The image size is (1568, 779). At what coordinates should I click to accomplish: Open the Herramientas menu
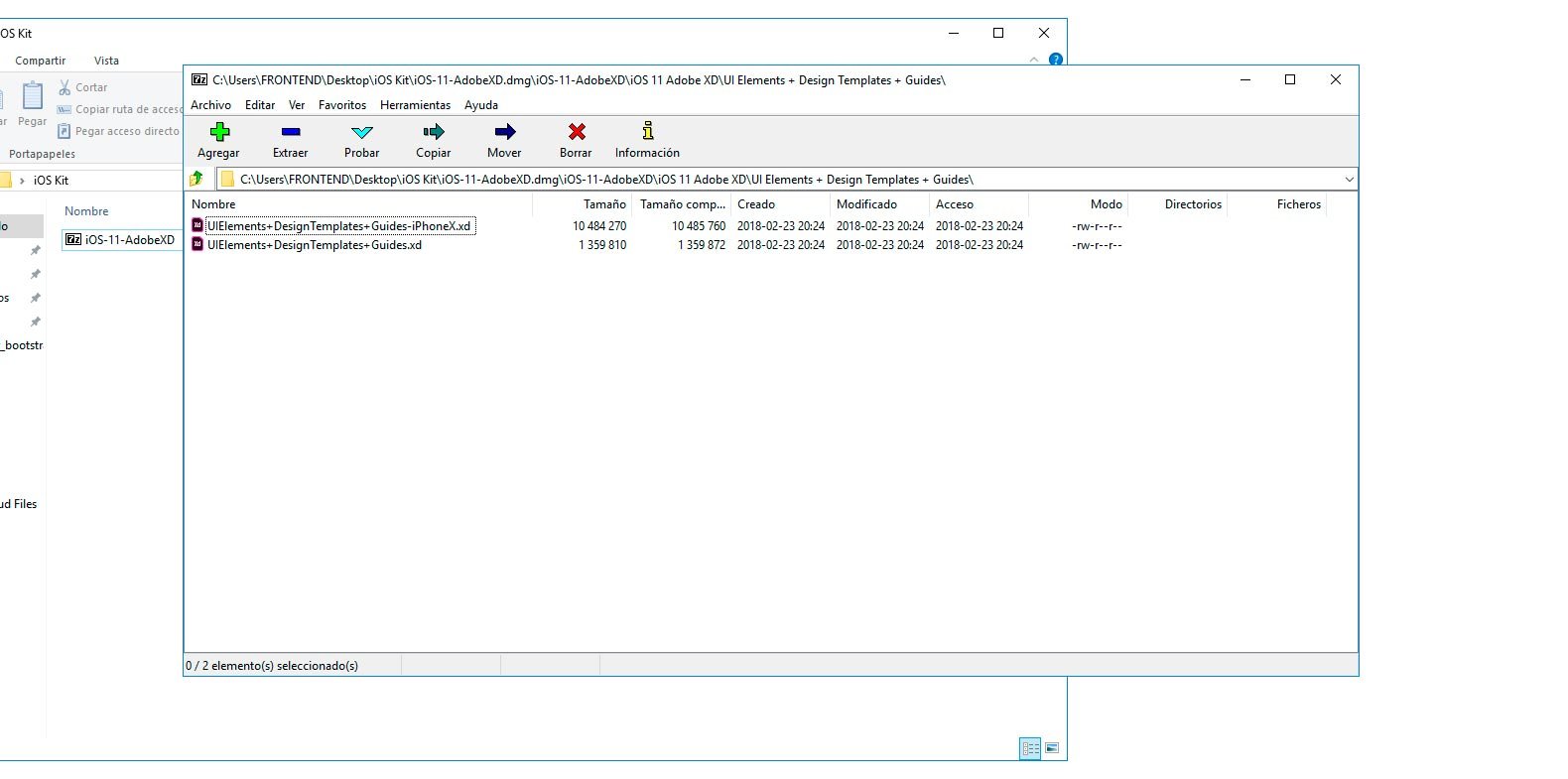[x=415, y=105]
